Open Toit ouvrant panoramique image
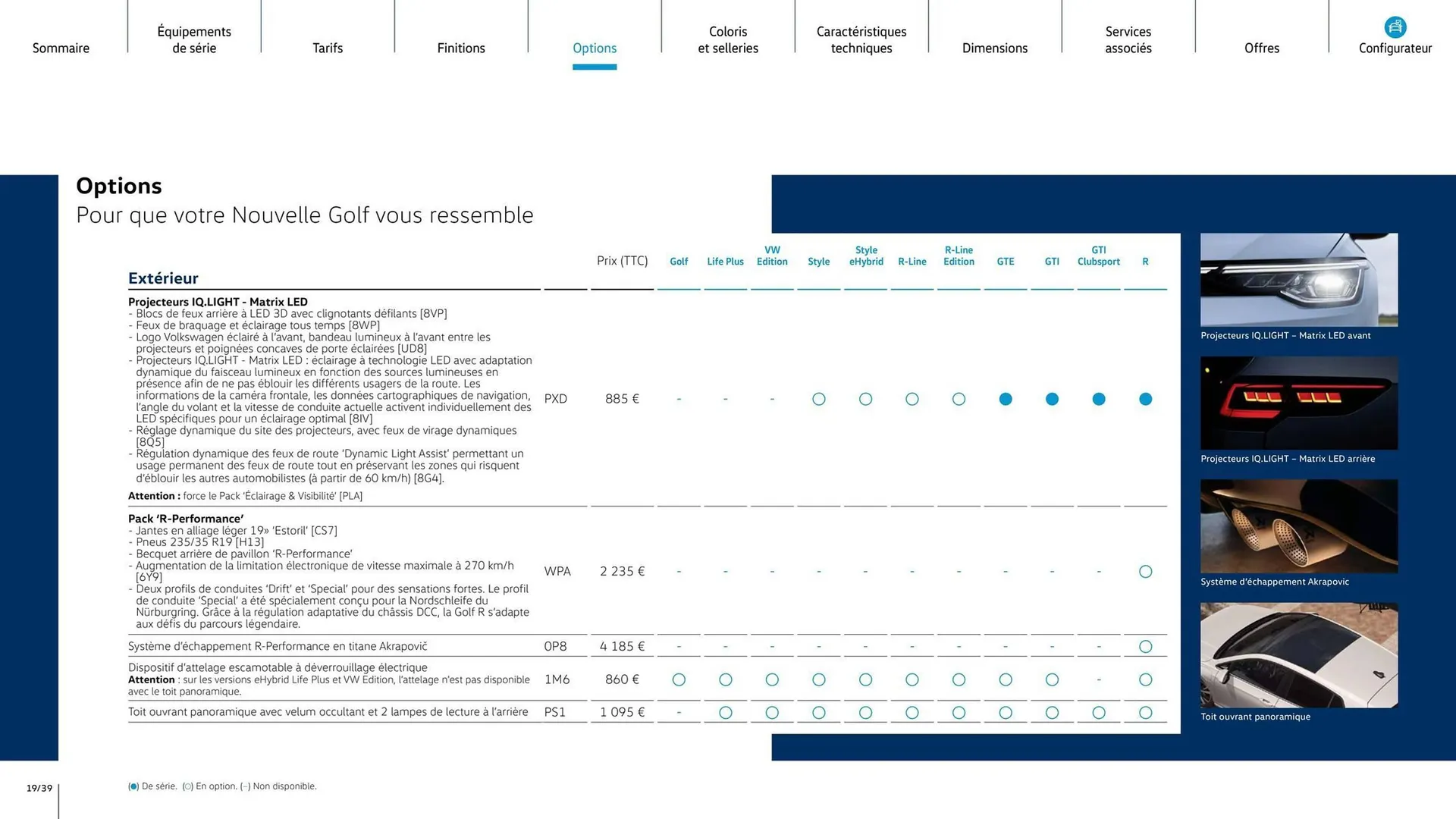This screenshot has height=819, width=1456. [x=1299, y=655]
